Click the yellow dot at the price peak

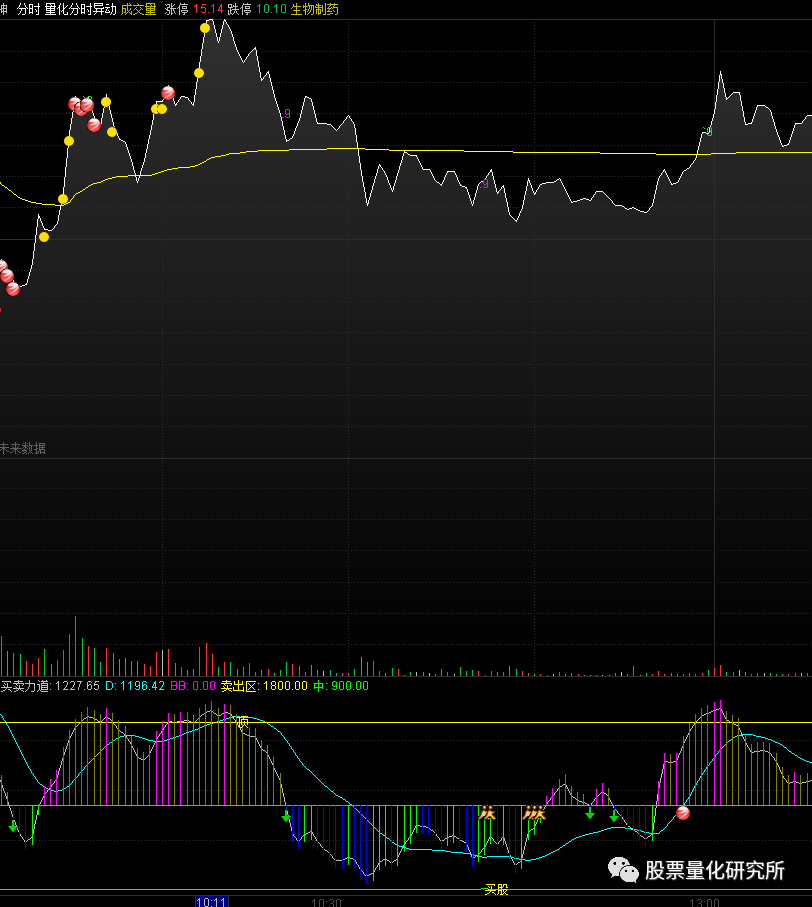(205, 28)
